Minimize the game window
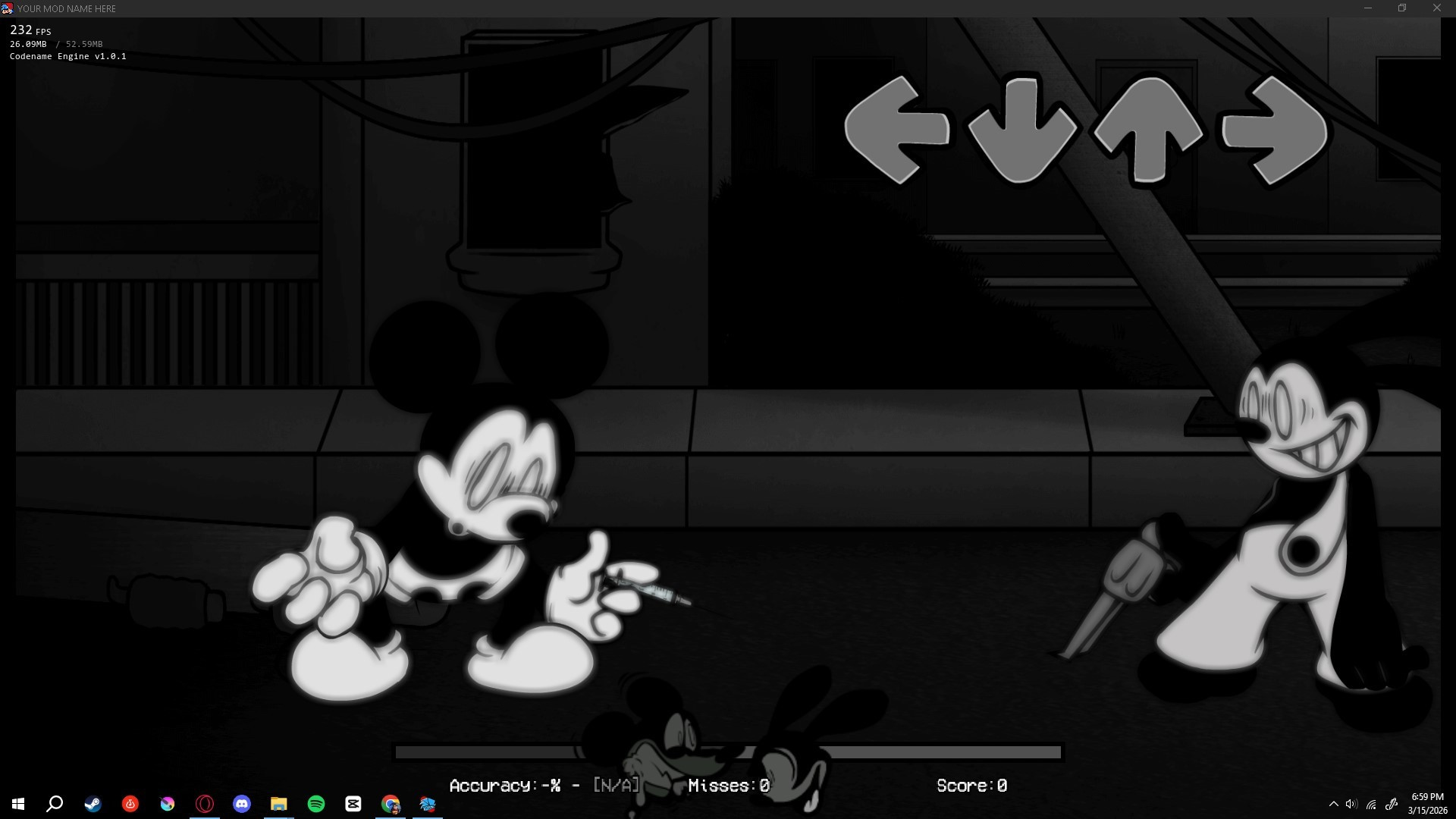This screenshot has width=1456, height=819. coord(1367,8)
